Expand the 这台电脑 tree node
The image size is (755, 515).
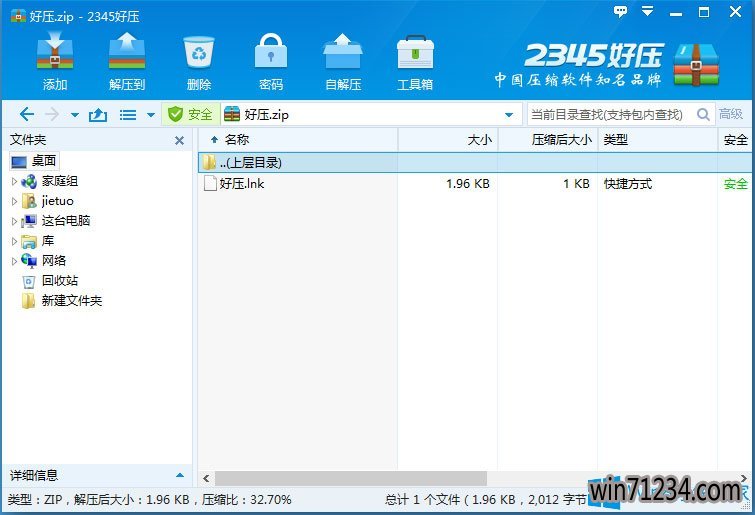pos(14,221)
